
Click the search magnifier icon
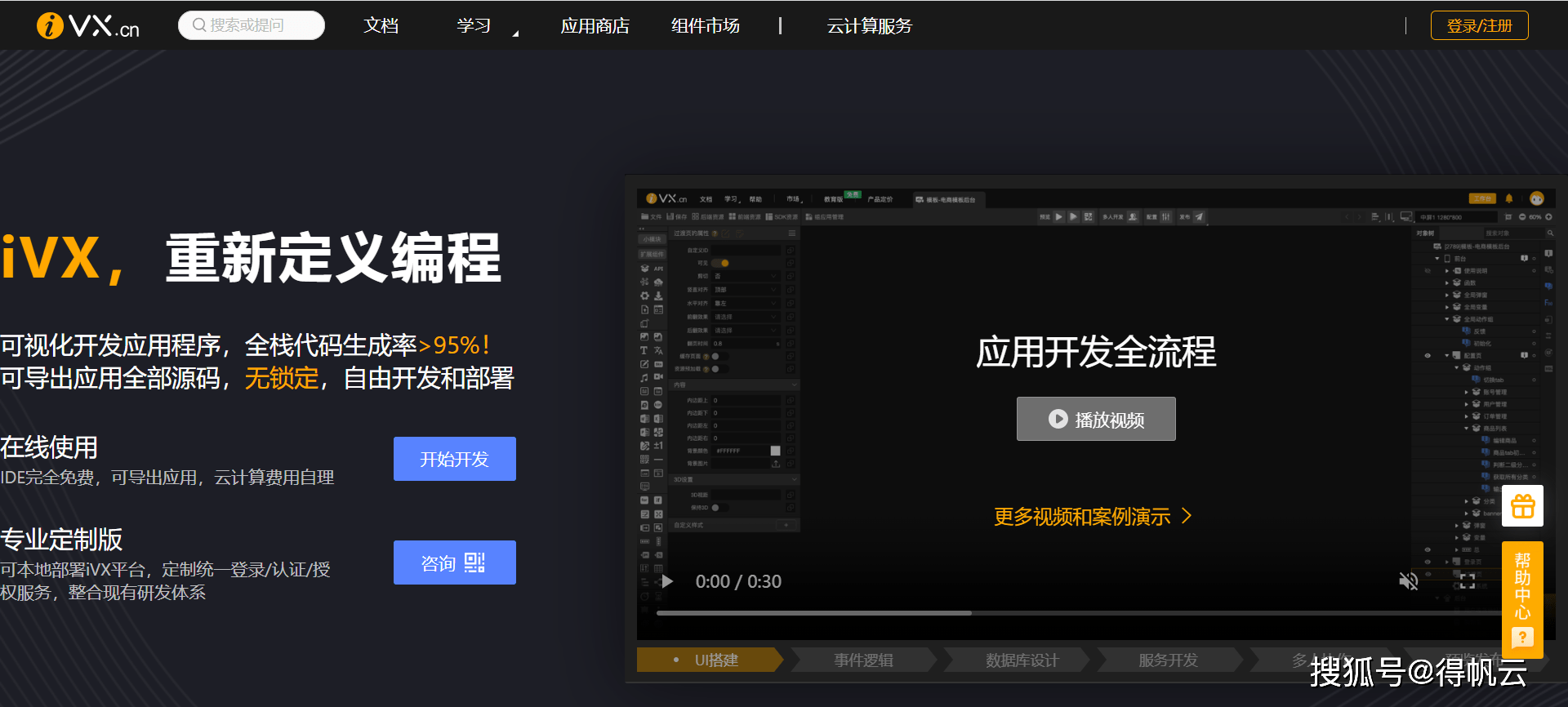click(199, 25)
